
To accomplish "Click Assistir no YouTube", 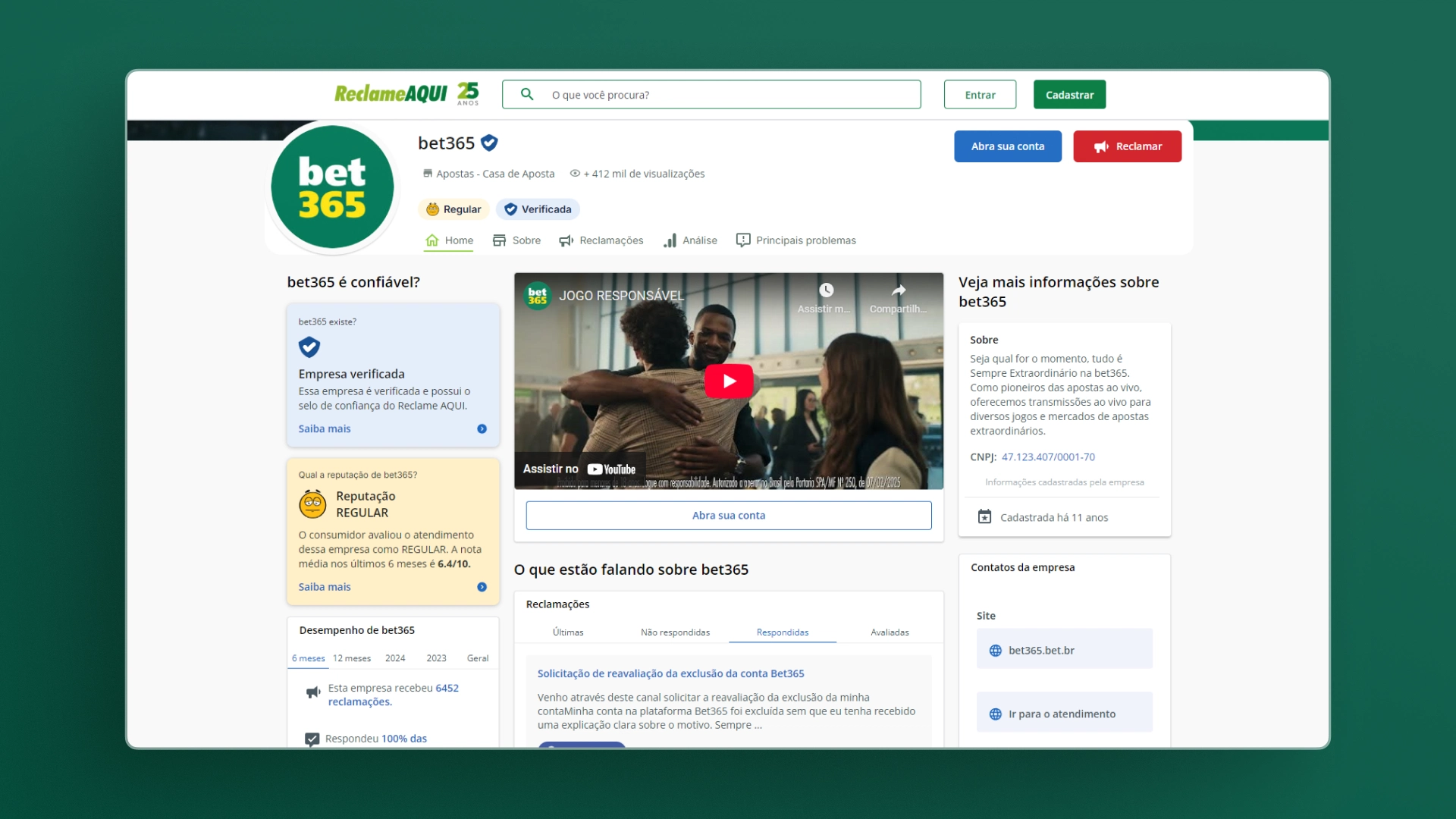I will pyautogui.click(x=579, y=469).
